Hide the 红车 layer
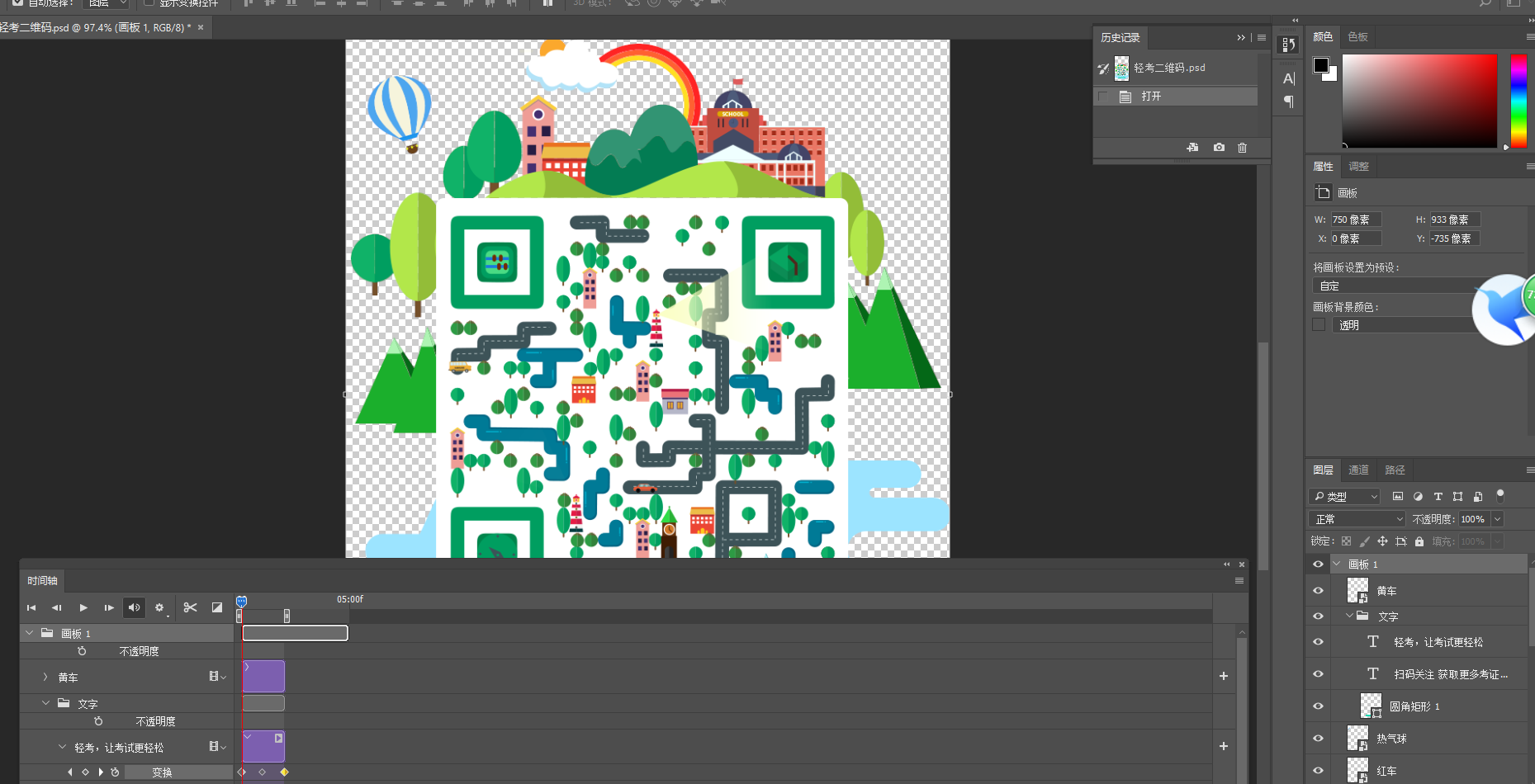This screenshot has width=1535, height=784. pos(1318,771)
